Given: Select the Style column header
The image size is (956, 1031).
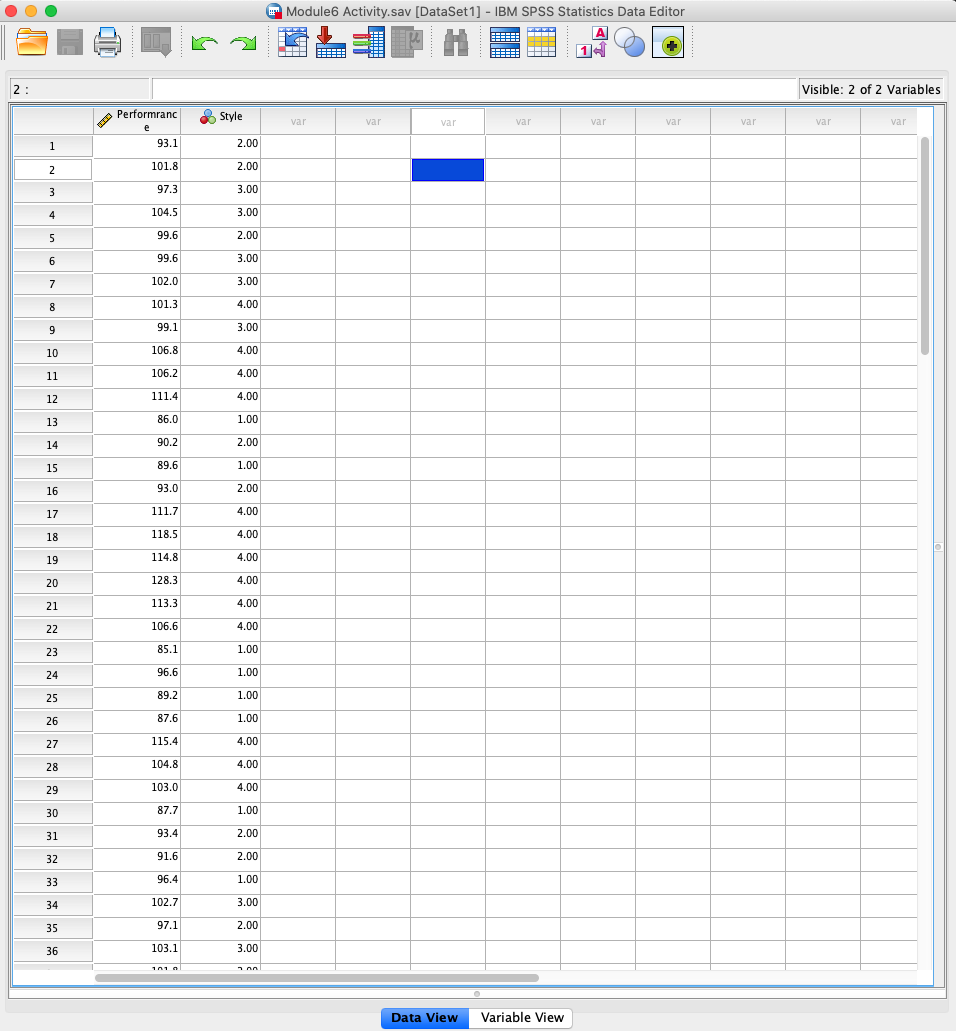Looking at the screenshot, I should [x=220, y=116].
